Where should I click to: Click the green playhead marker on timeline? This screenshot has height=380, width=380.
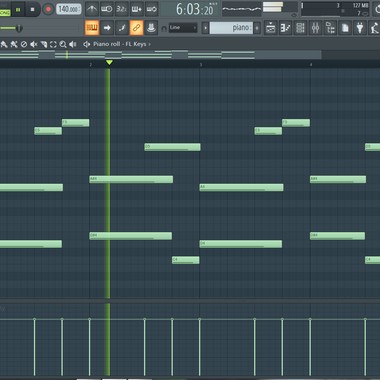point(109,62)
